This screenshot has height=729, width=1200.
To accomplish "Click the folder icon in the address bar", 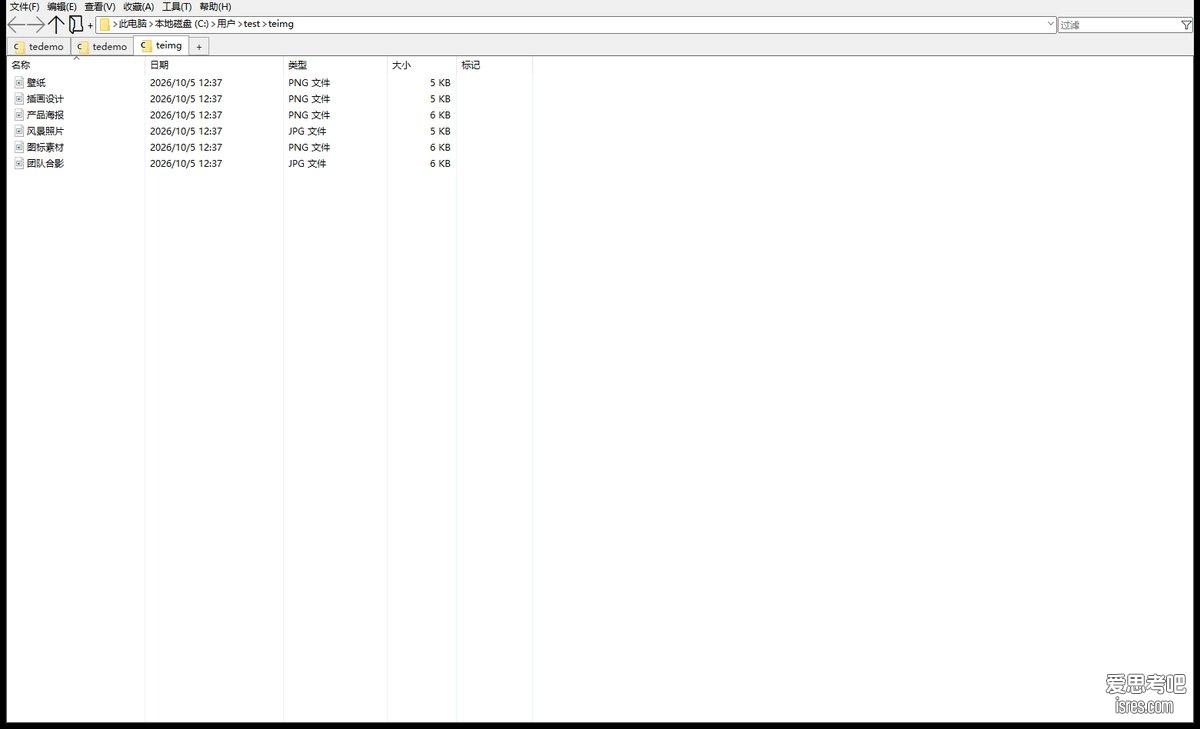I will [104, 24].
